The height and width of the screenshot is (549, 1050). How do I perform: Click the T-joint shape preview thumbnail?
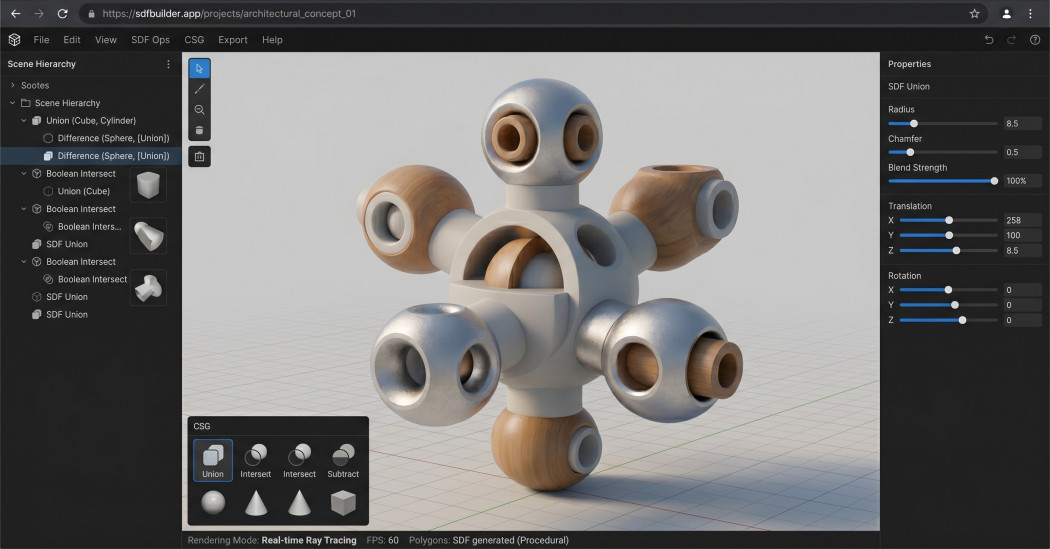[x=148, y=288]
